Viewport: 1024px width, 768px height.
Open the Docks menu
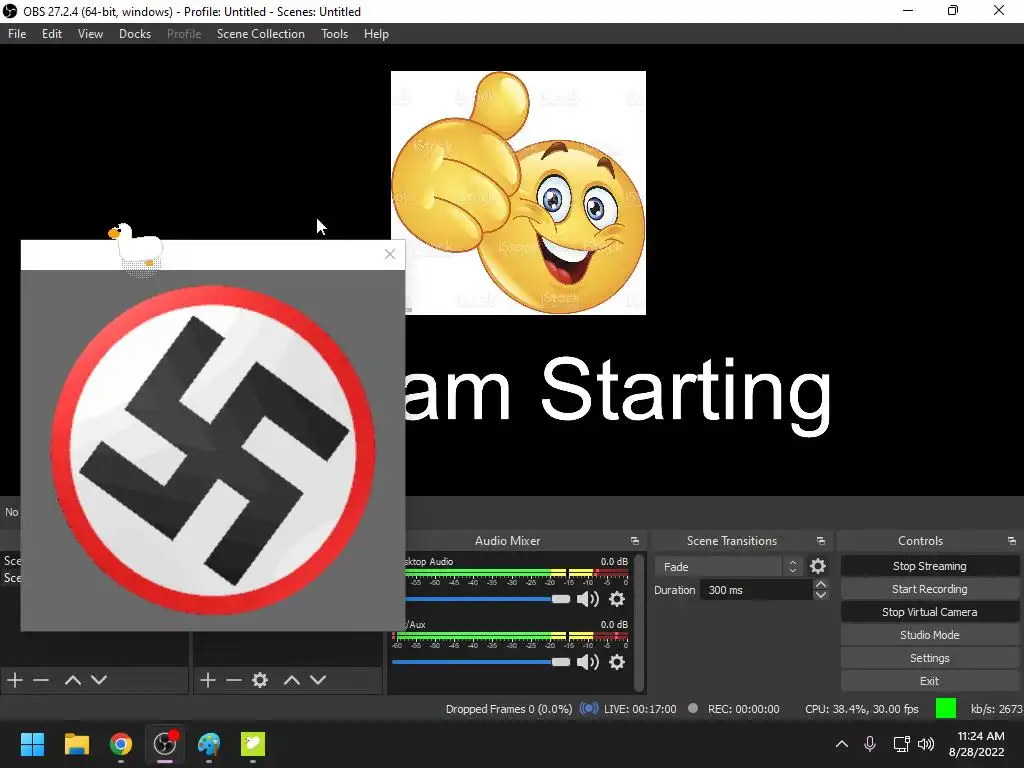pyautogui.click(x=135, y=34)
